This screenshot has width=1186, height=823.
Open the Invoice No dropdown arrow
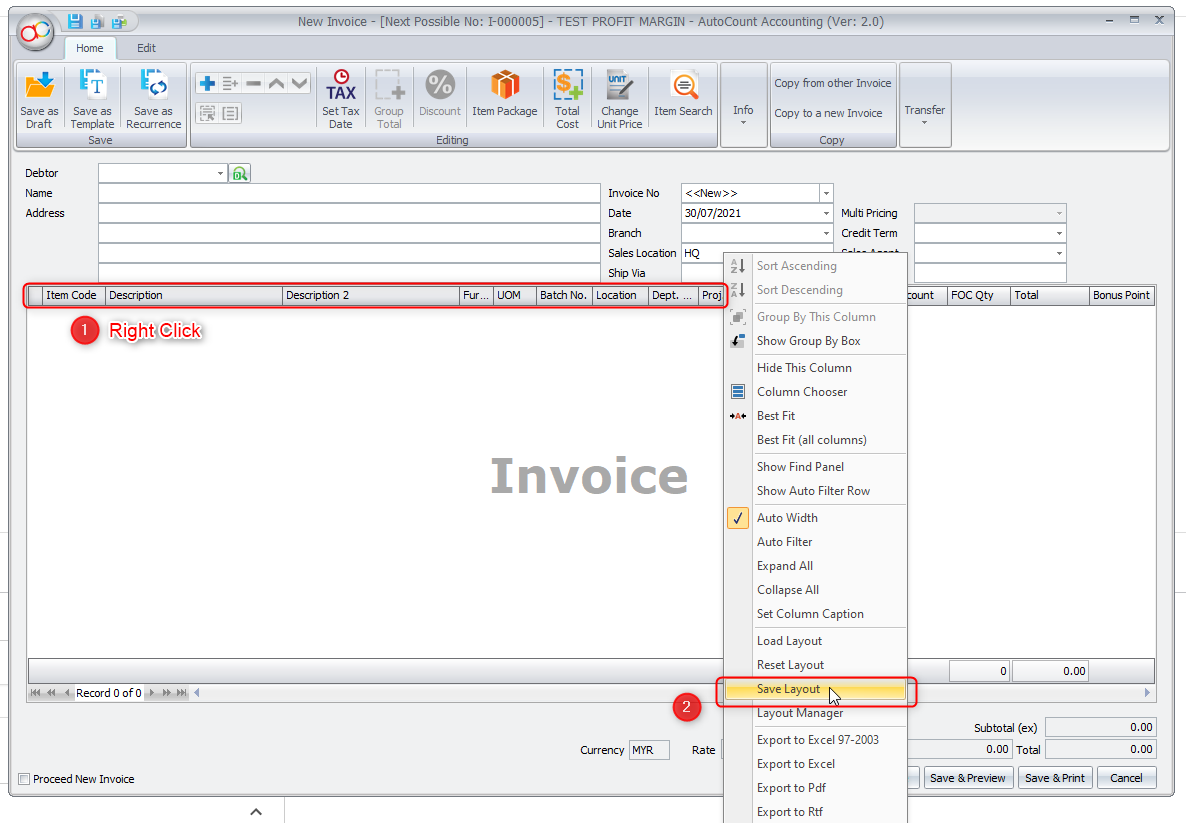(x=826, y=194)
